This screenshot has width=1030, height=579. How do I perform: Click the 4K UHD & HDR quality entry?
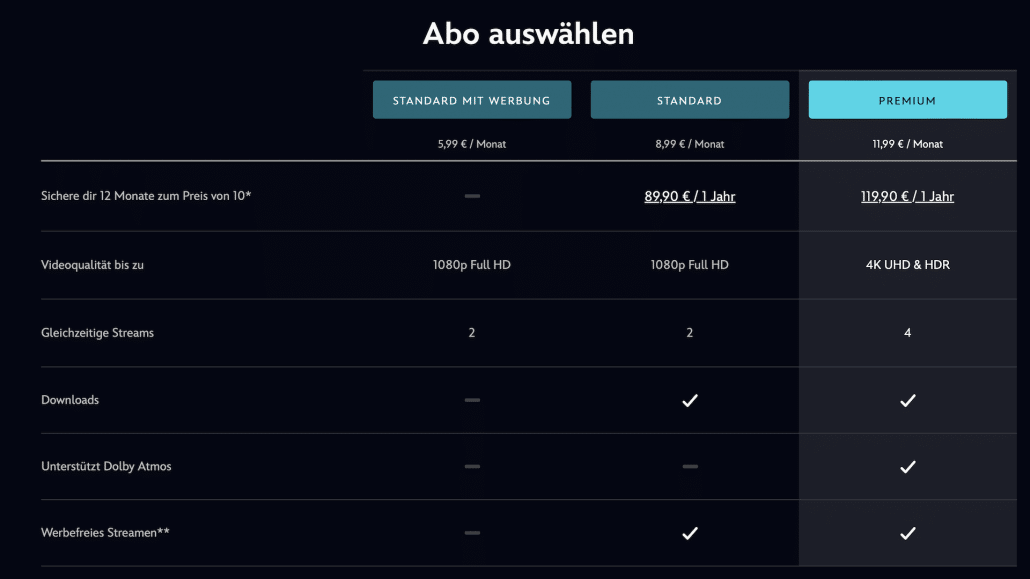point(907,264)
